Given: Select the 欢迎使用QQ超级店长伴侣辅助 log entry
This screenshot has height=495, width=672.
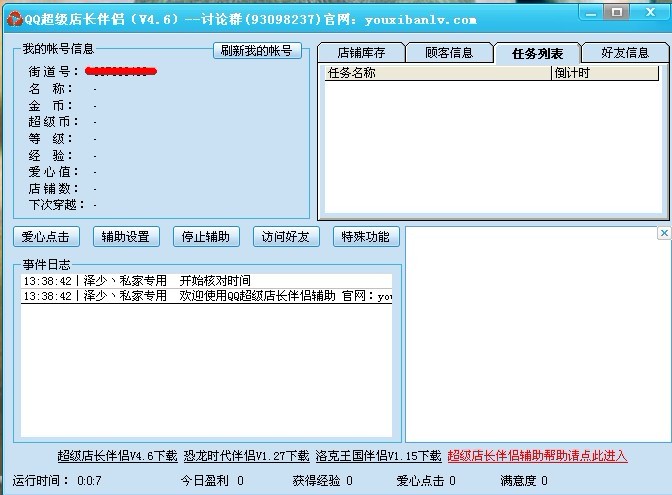Looking at the screenshot, I should (207, 296).
